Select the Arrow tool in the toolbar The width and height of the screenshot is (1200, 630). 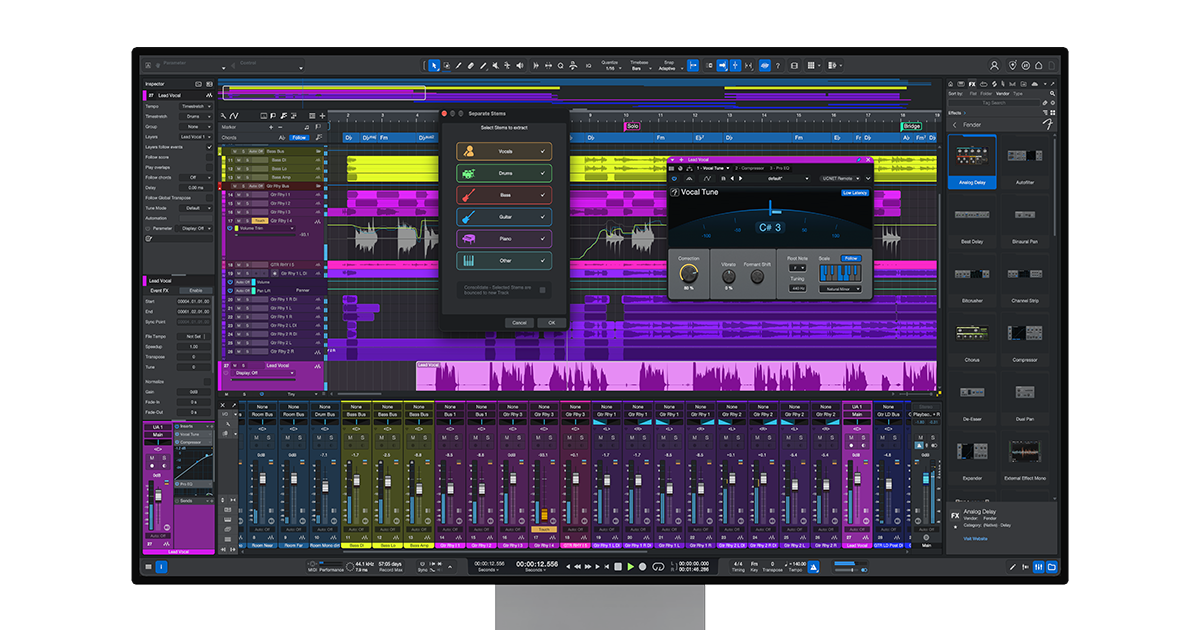[434, 65]
